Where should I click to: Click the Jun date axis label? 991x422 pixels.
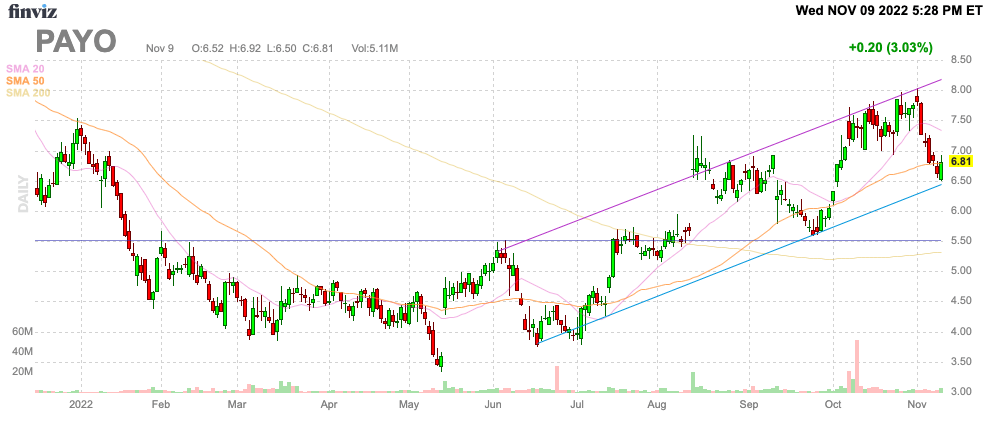pos(492,403)
